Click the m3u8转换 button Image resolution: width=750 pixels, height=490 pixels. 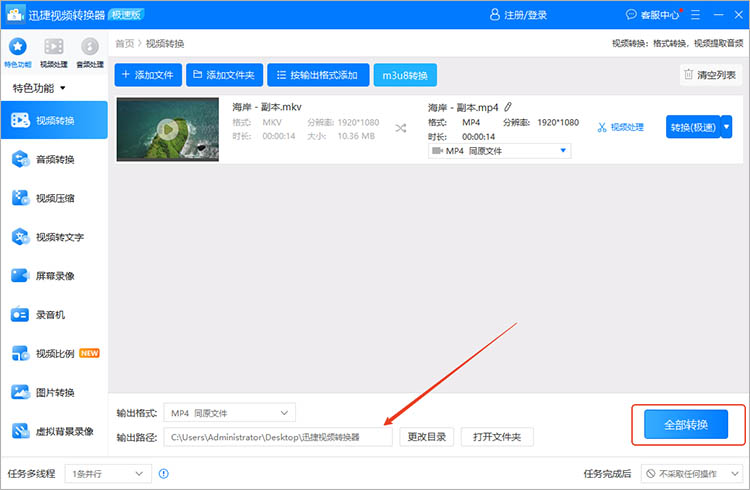[x=405, y=75]
